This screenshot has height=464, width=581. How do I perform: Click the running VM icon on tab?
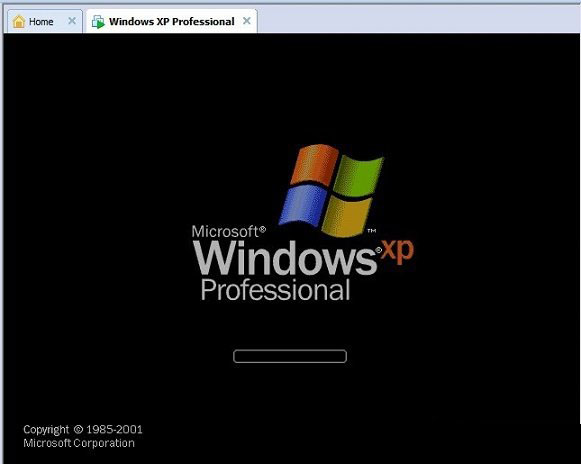tap(98, 22)
